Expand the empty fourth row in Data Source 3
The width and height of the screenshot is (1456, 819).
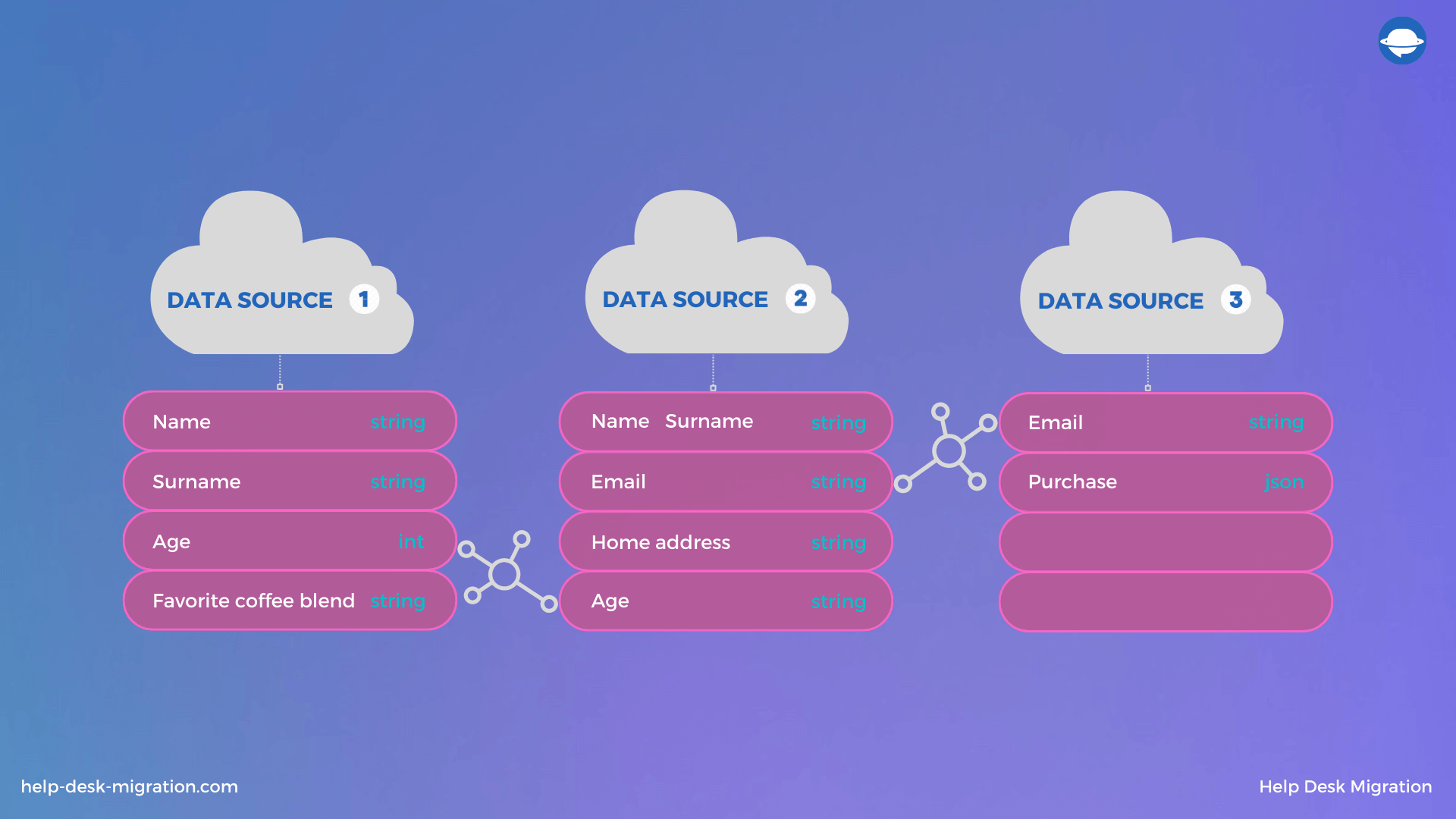1163,601
